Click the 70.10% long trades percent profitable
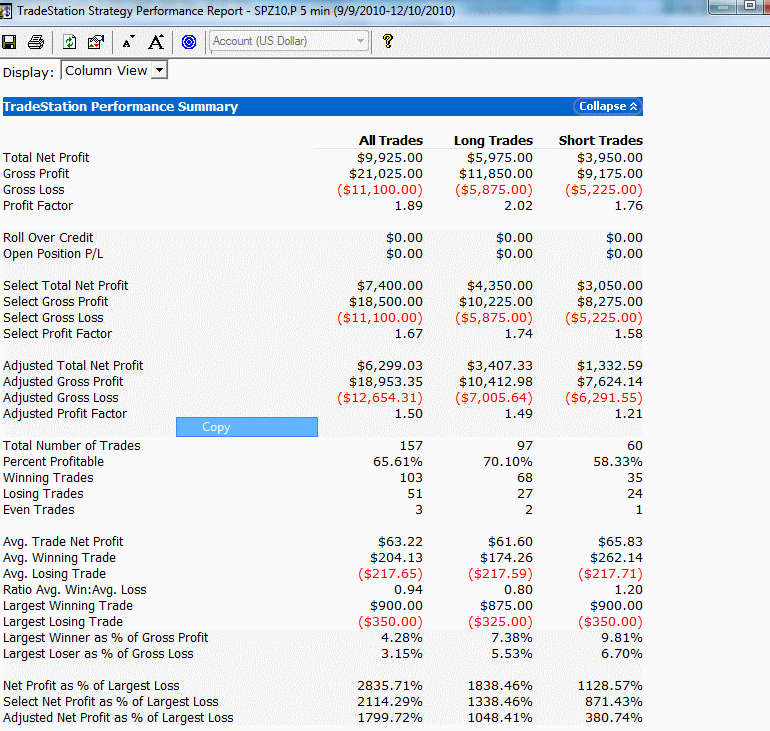The image size is (770, 731). [x=508, y=462]
